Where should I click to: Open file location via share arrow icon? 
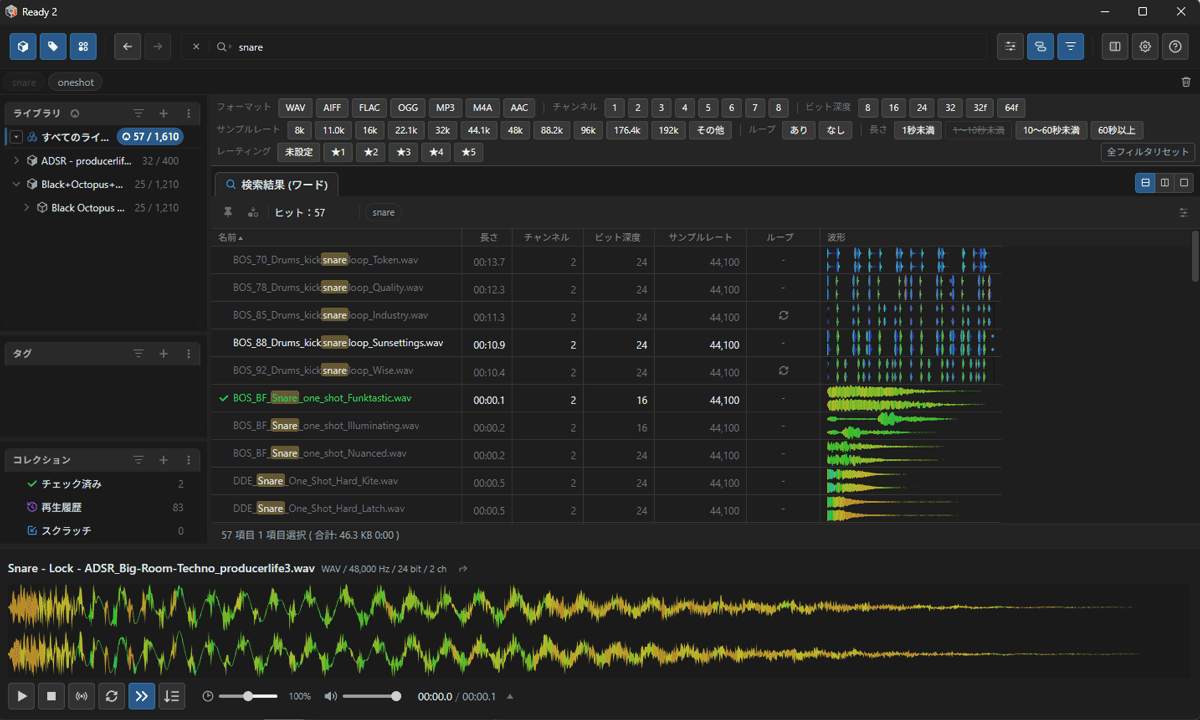463,569
